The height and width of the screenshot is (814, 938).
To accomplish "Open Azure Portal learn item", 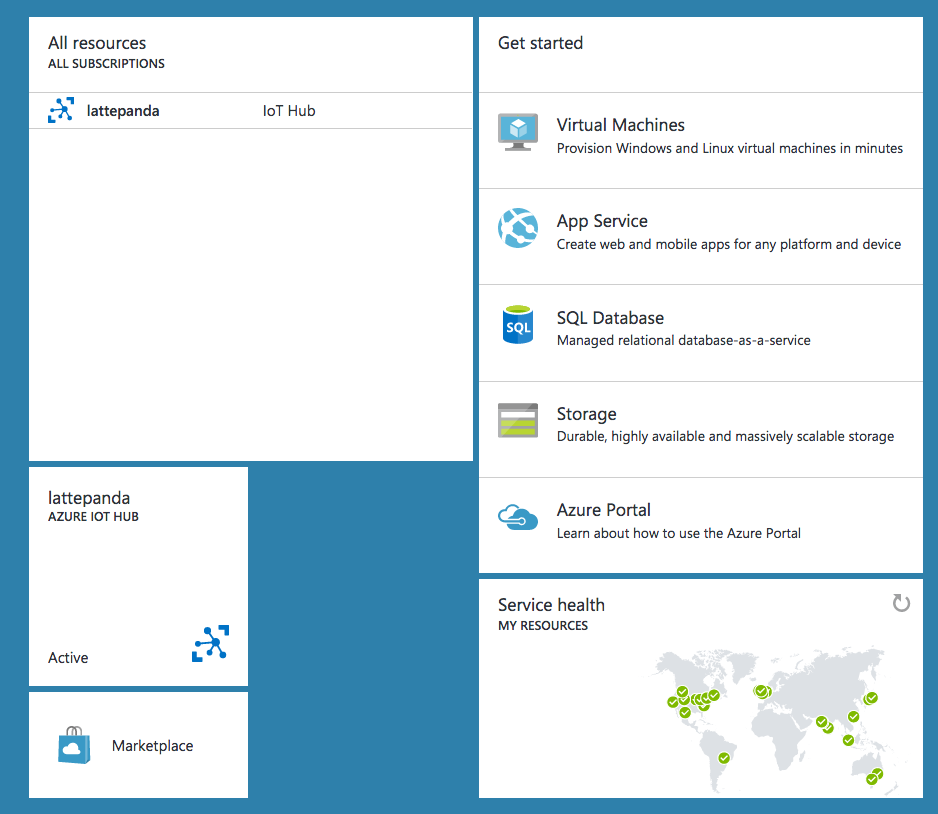I will (x=604, y=510).
